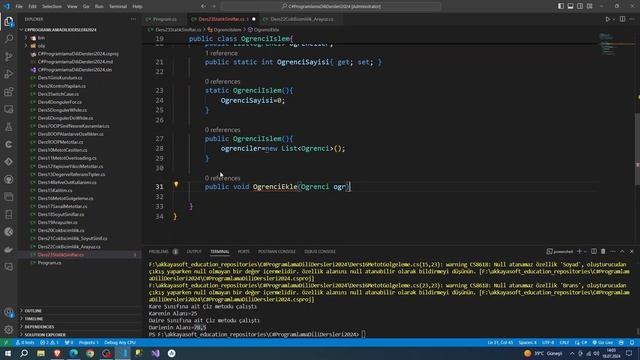This screenshot has width=640, height=360.
Task: Open editor more actions ellipsis
Action: click(x=632, y=19)
